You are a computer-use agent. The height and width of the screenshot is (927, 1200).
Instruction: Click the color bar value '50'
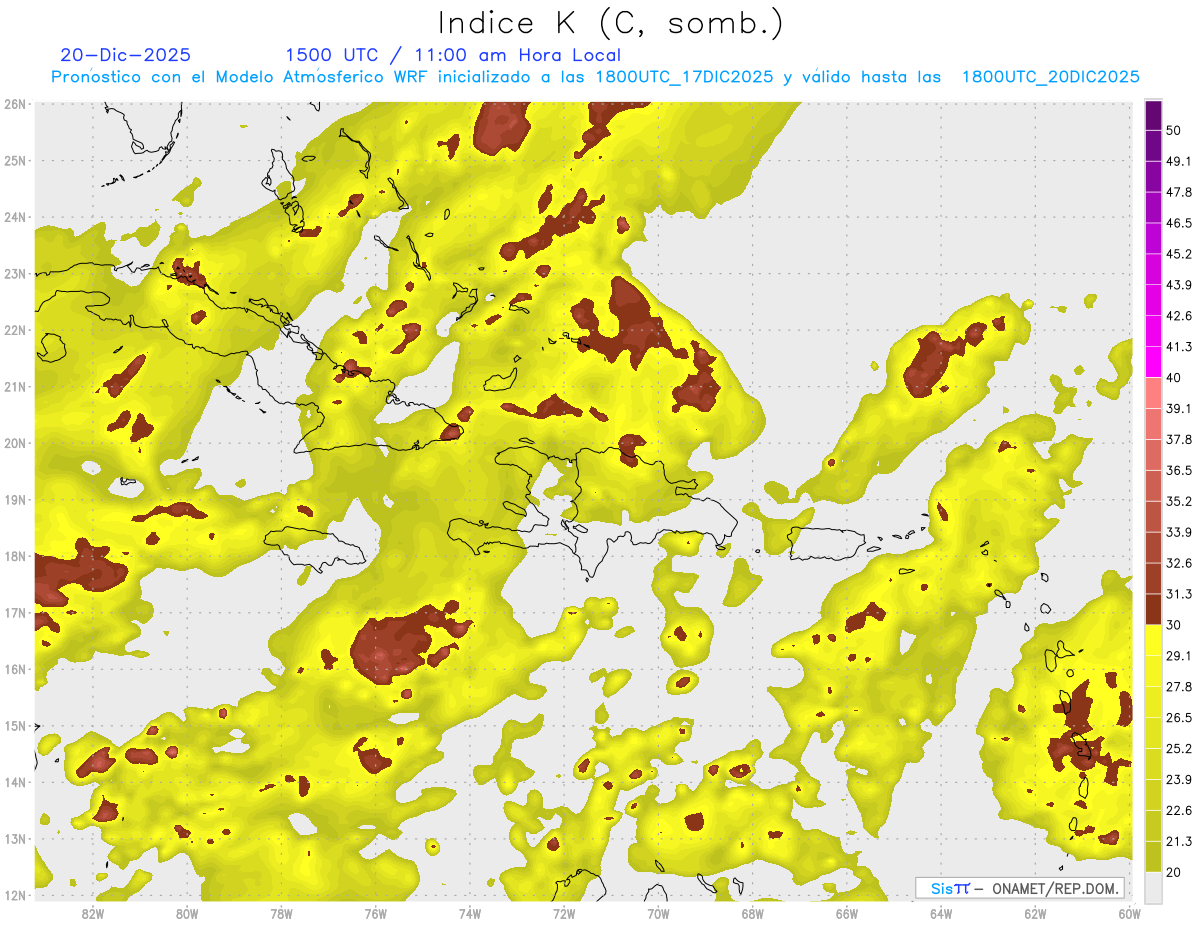click(x=1173, y=130)
